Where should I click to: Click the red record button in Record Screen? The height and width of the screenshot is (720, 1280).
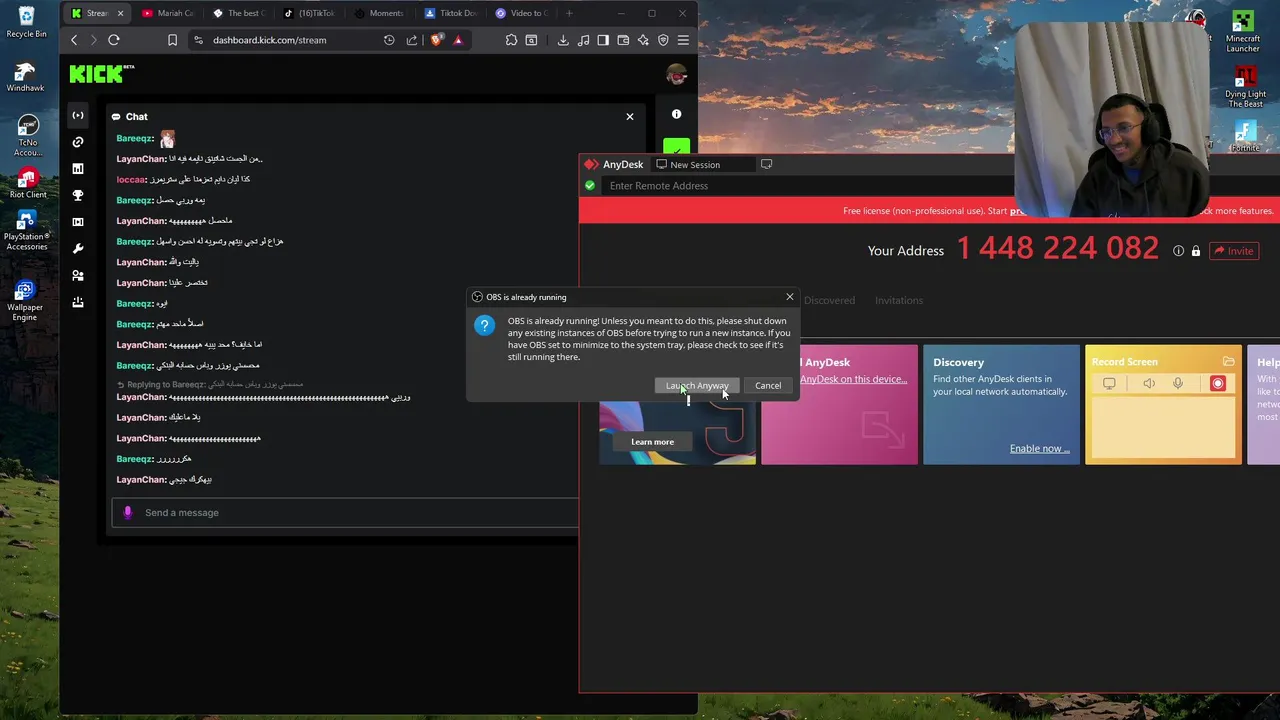pos(1217,384)
